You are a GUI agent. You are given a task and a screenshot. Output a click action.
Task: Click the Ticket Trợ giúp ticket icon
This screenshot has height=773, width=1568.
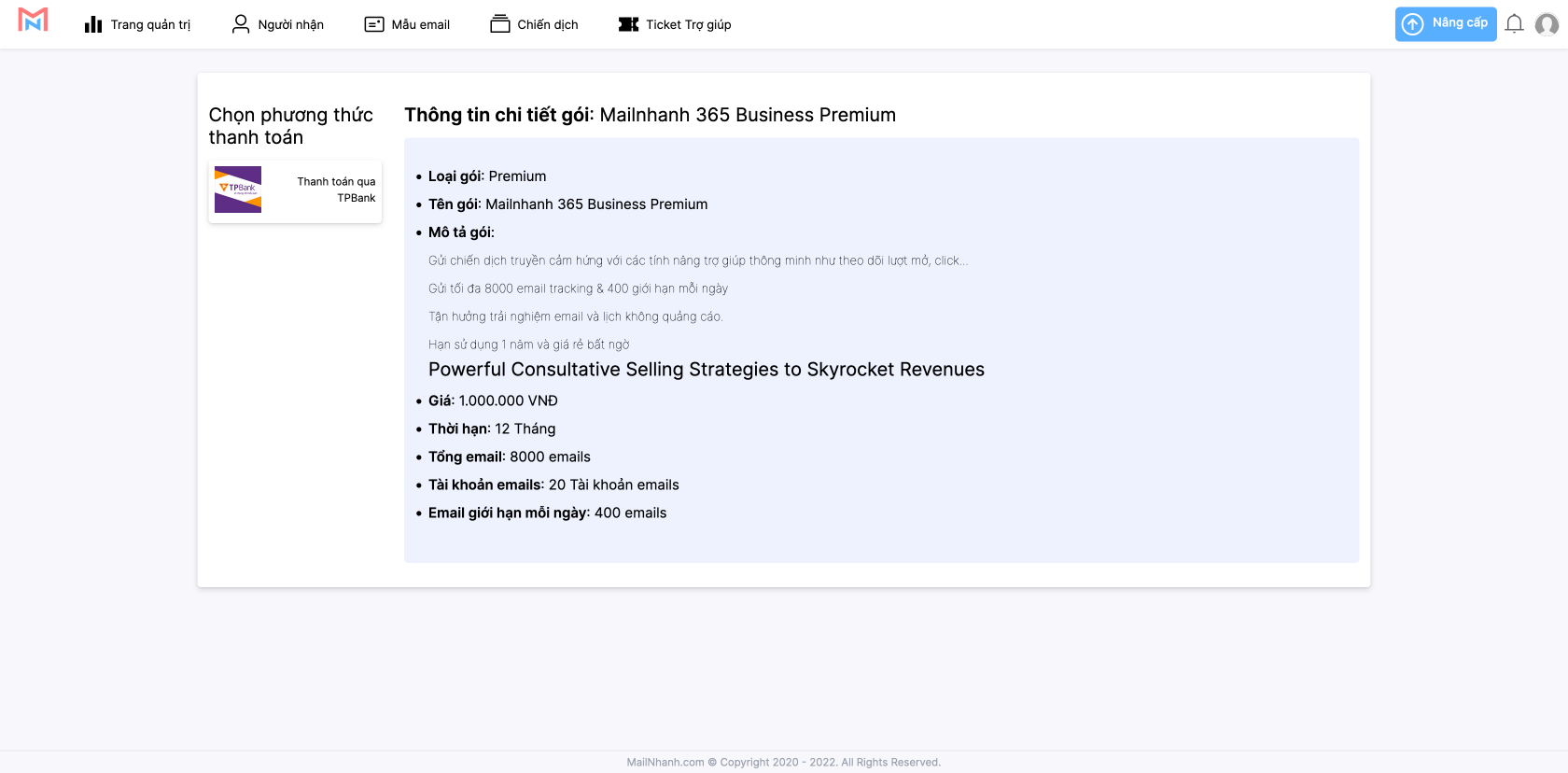tap(629, 24)
